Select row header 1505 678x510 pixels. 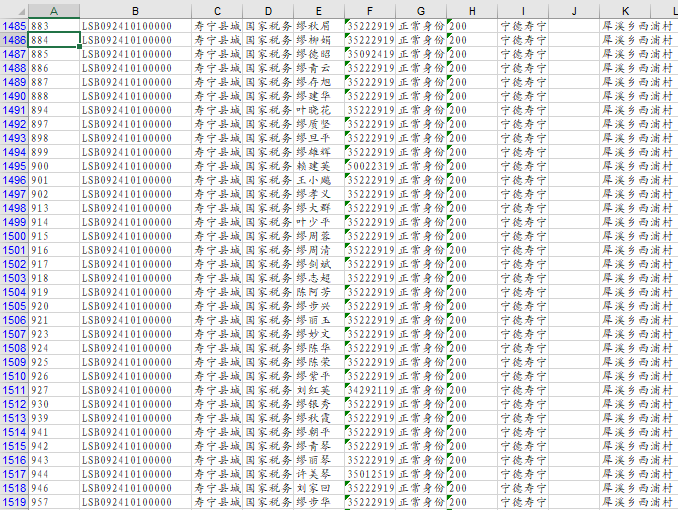[x=14, y=306]
